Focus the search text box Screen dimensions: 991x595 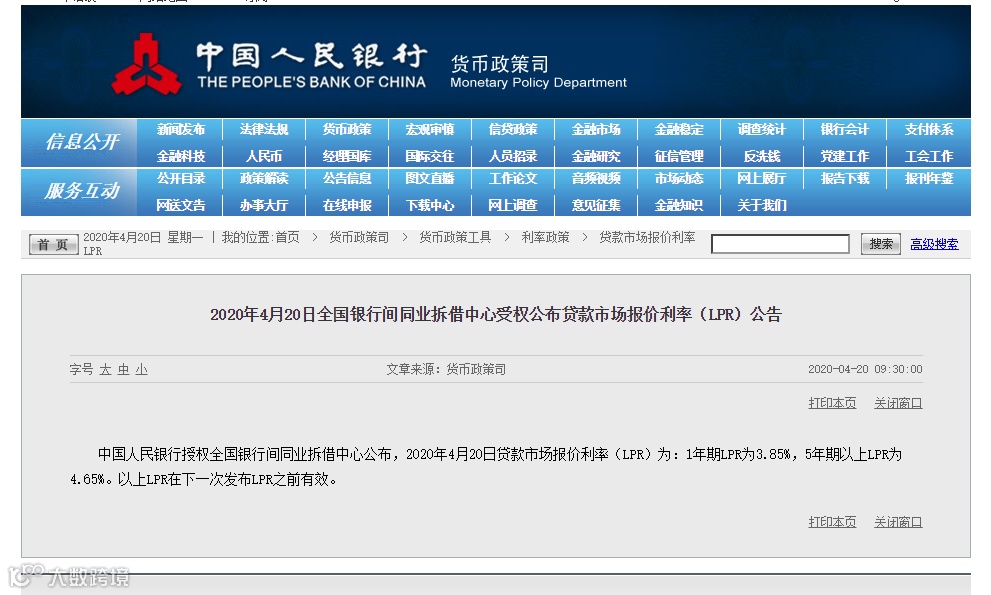[780, 243]
